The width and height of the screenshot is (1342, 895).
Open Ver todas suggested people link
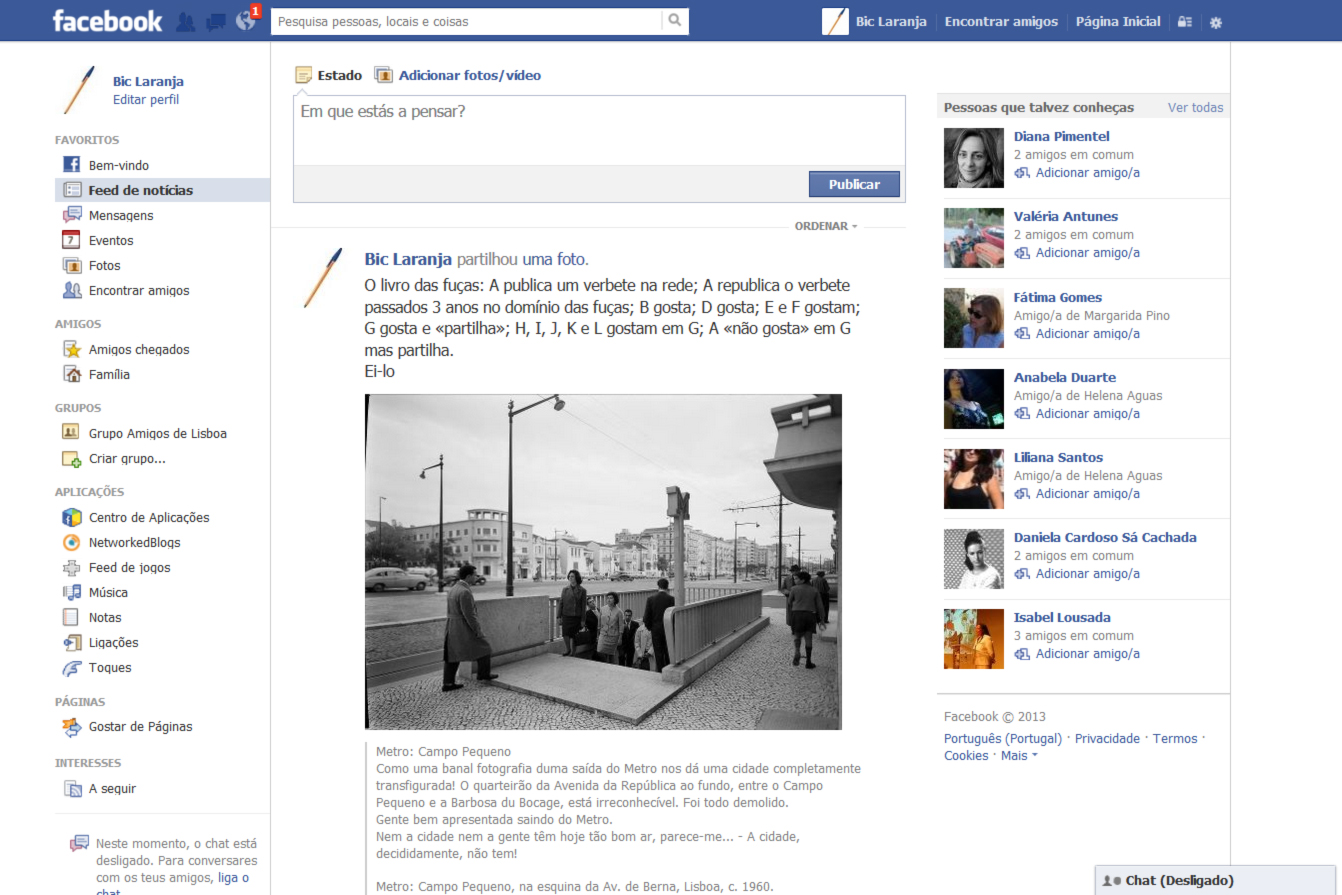1195,108
